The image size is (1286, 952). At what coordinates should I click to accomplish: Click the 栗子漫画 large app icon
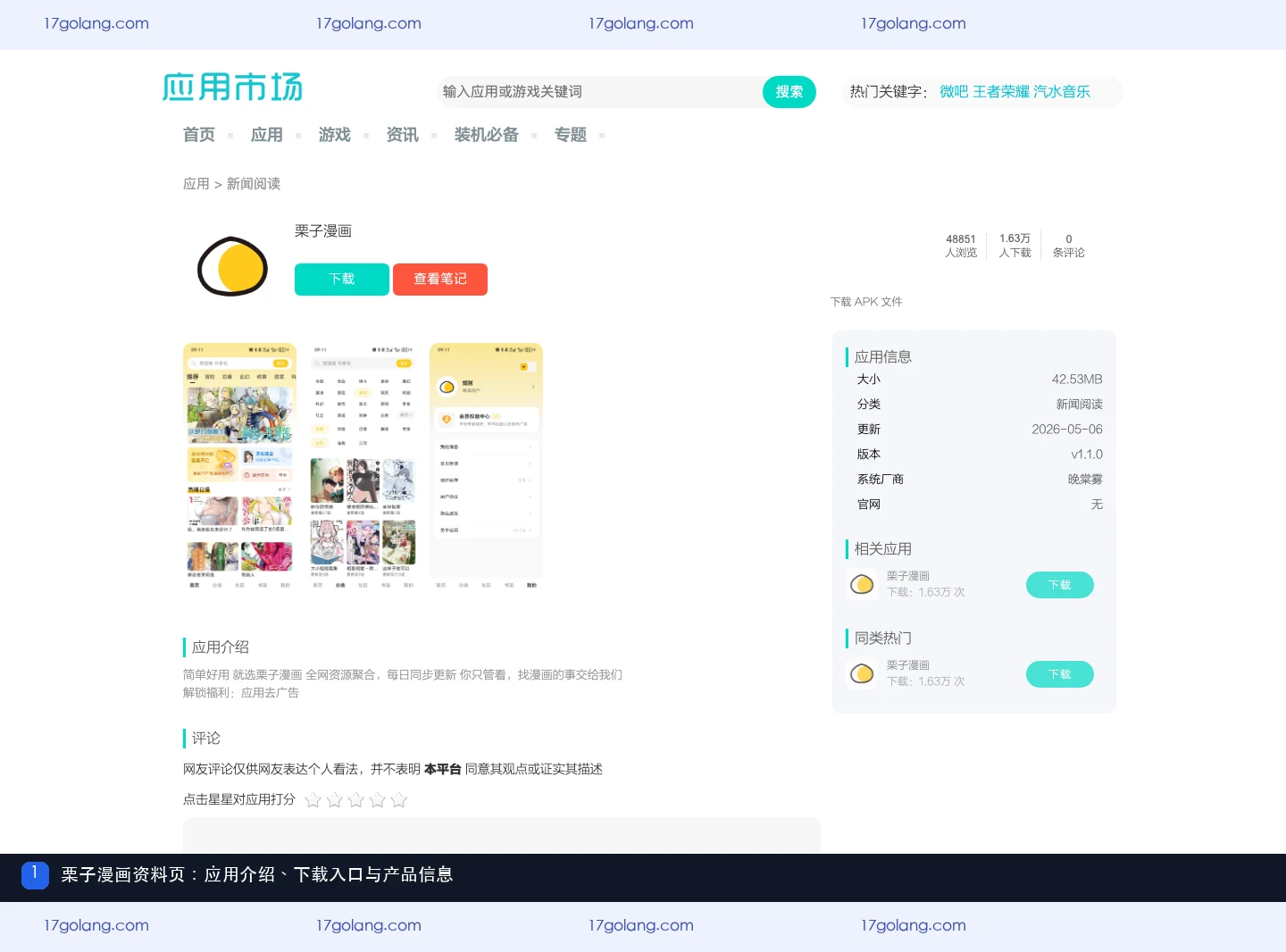(x=232, y=266)
